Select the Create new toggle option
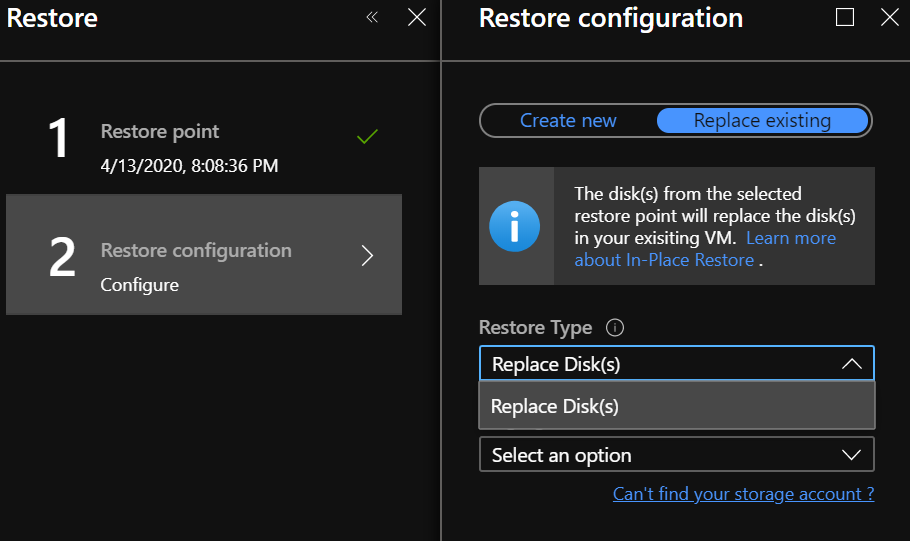Screen dimensions: 910x541 pyautogui.click(x=568, y=121)
